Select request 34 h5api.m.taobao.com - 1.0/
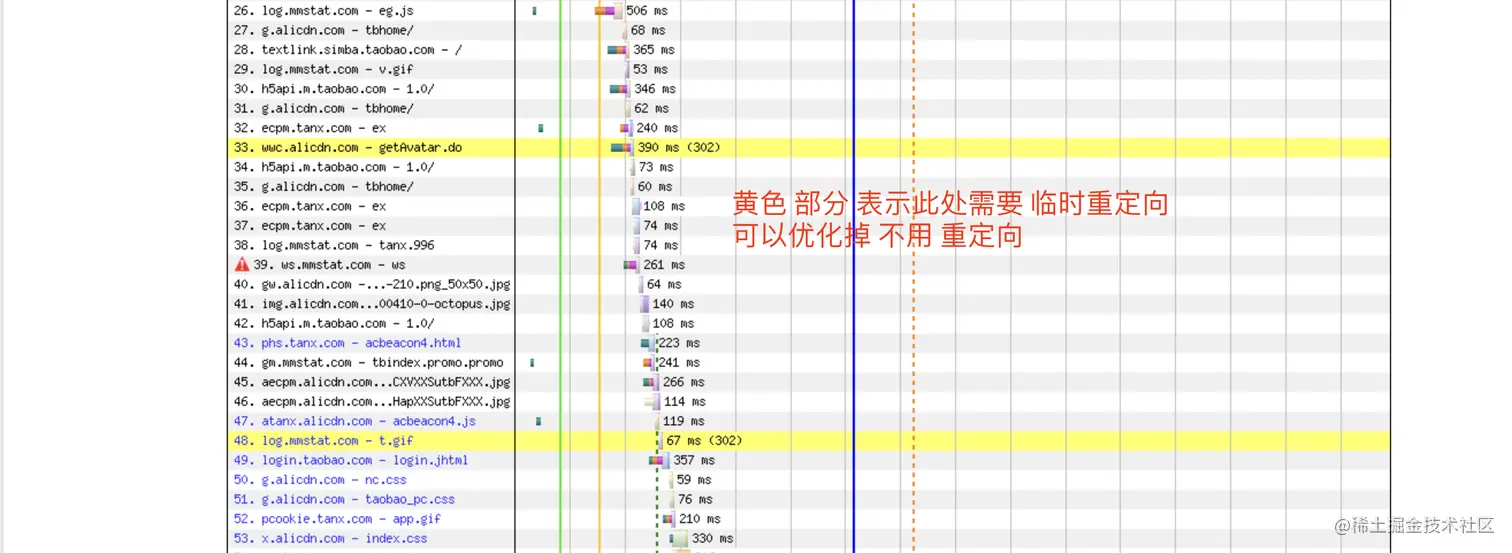Image resolution: width=1512 pixels, height=553 pixels. pyautogui.click(x=334, y=167)
